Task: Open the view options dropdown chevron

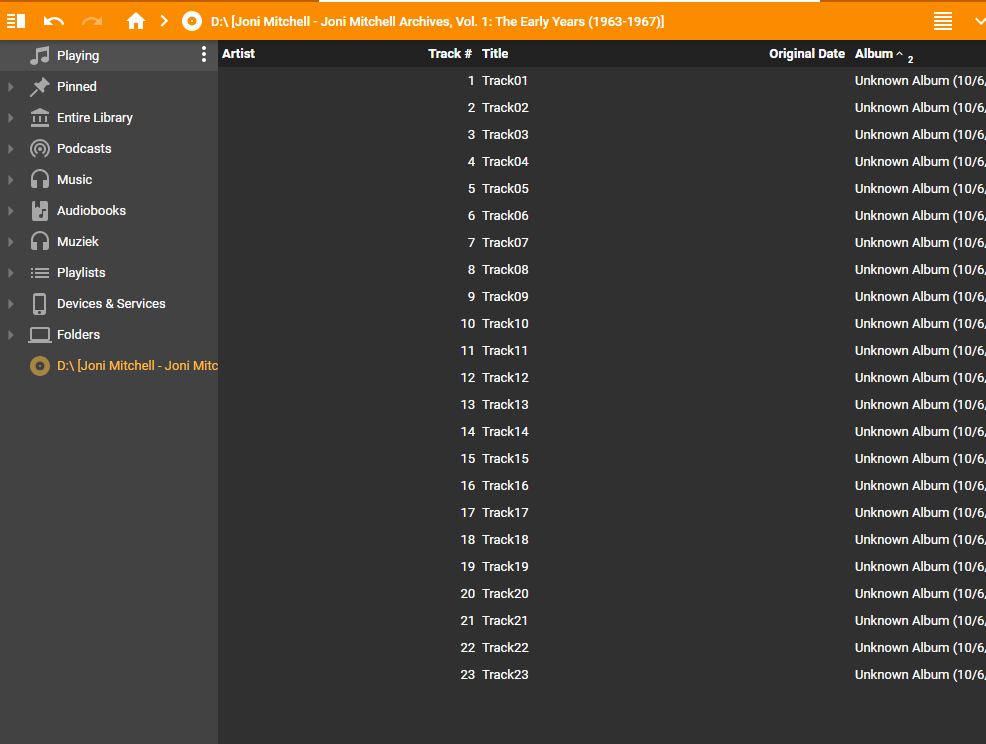Action: (x=978, y=21)
